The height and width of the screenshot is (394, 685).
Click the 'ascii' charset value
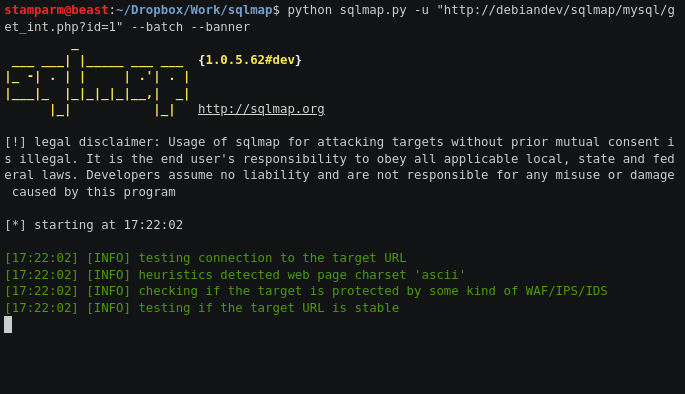439,275
